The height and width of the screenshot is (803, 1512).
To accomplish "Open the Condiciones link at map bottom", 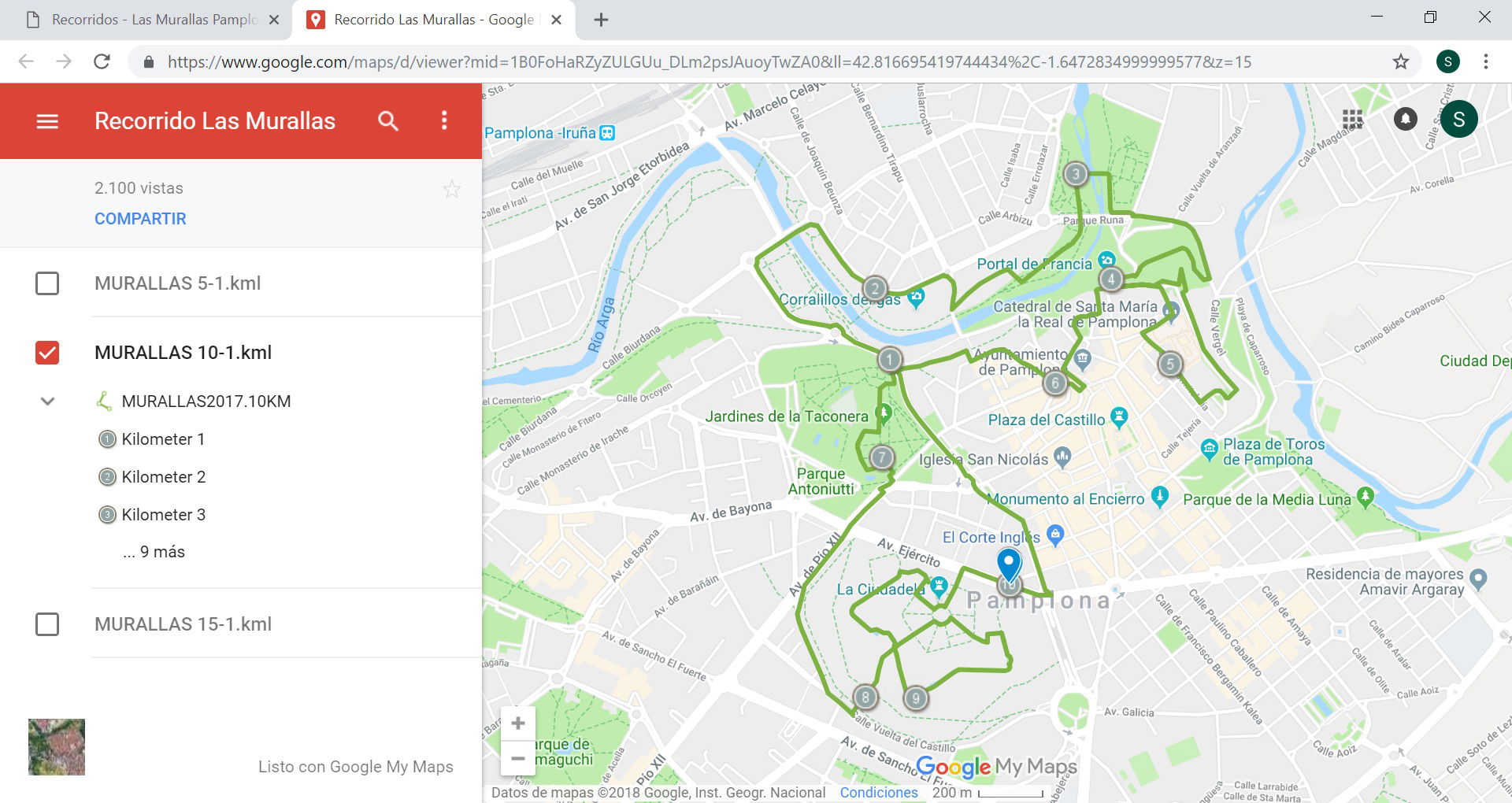I will pyautogui.click(x=879, y=793).
